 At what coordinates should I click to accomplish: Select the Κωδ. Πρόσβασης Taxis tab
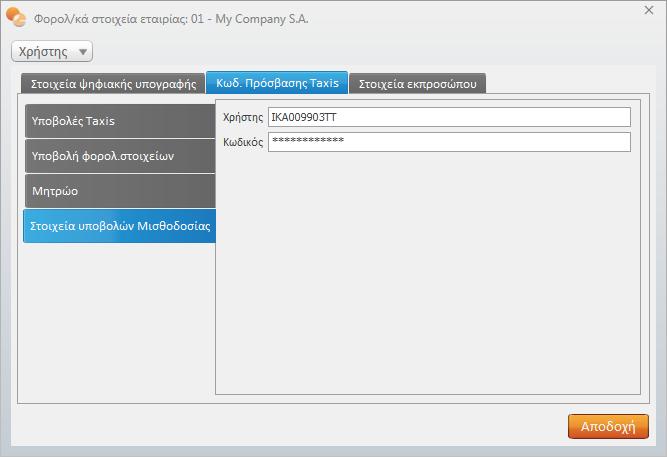[x=277, y=83]
